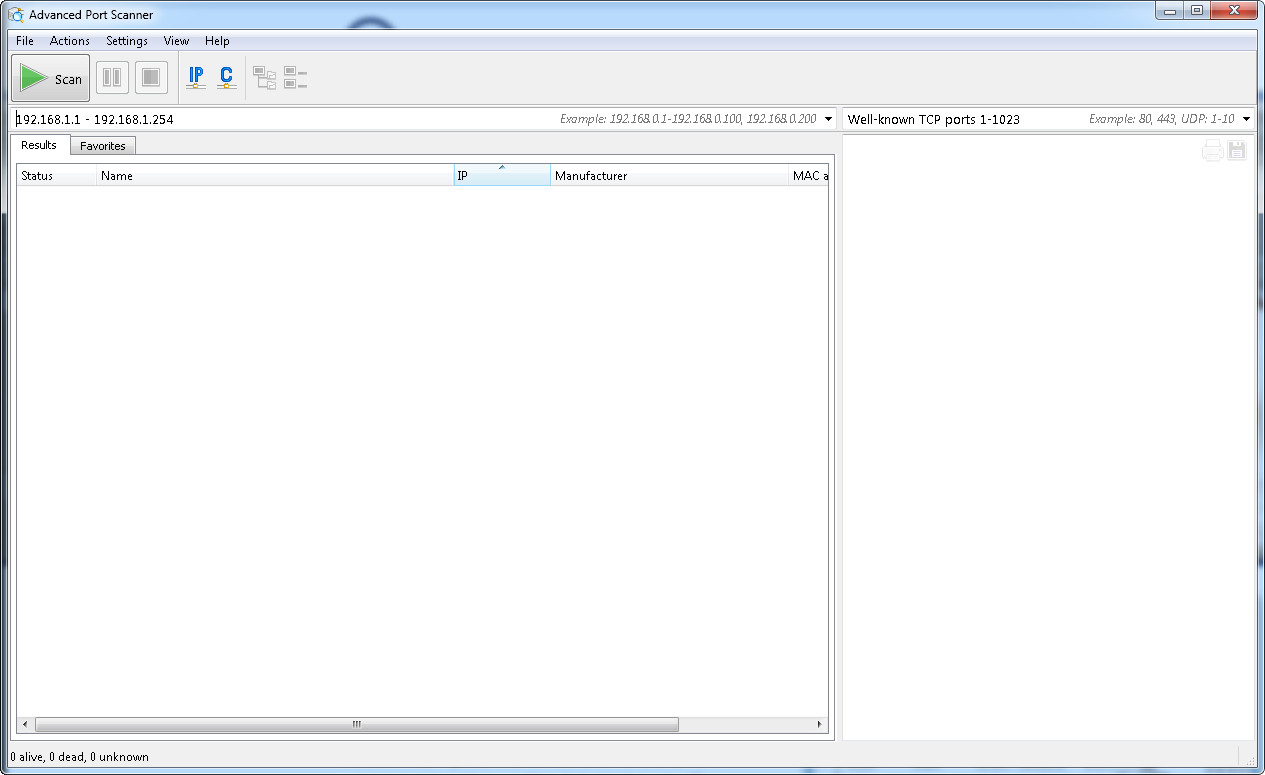Screen dimensions: 1265x775
Task: Click the Collapse all tree icon
Action: pyautogui.click(x=295, y=78)
